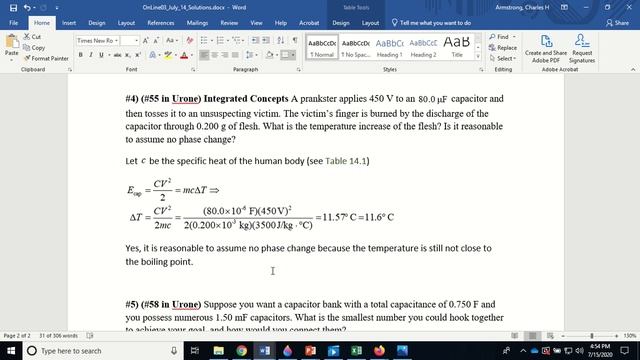Align text left

coord(204,55)
